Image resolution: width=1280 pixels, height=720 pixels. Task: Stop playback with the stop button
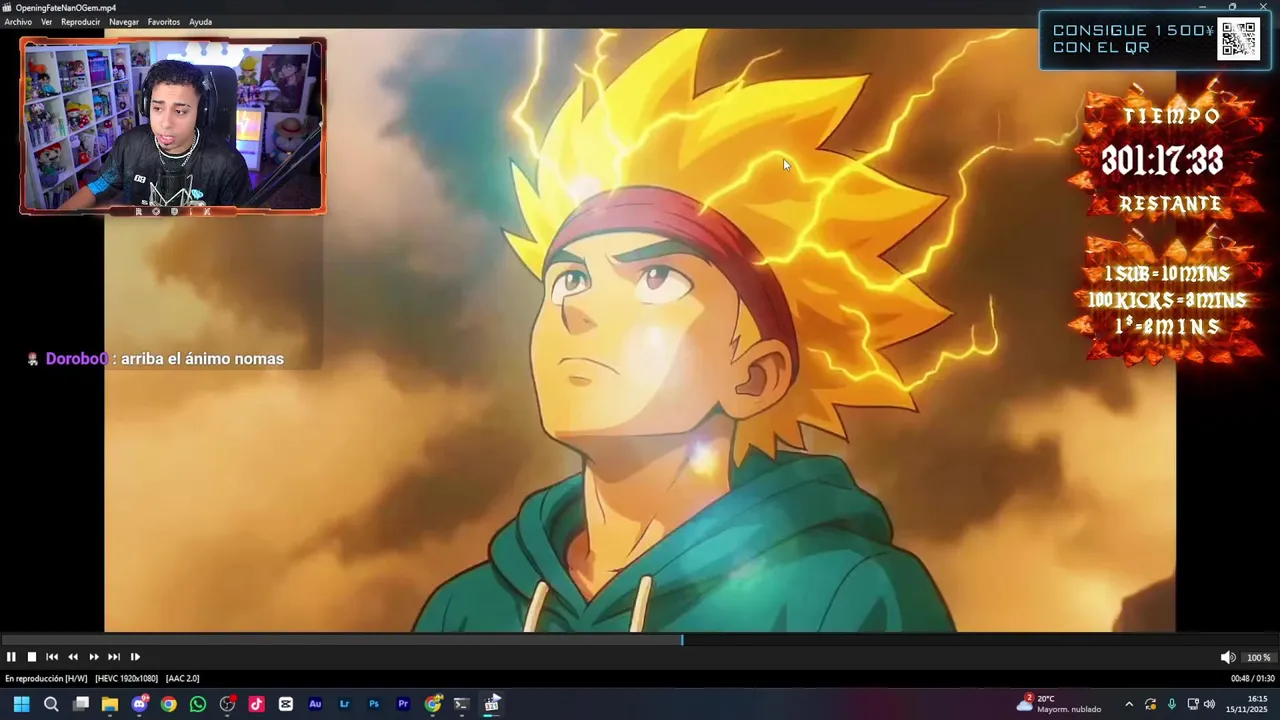point(32,657)
